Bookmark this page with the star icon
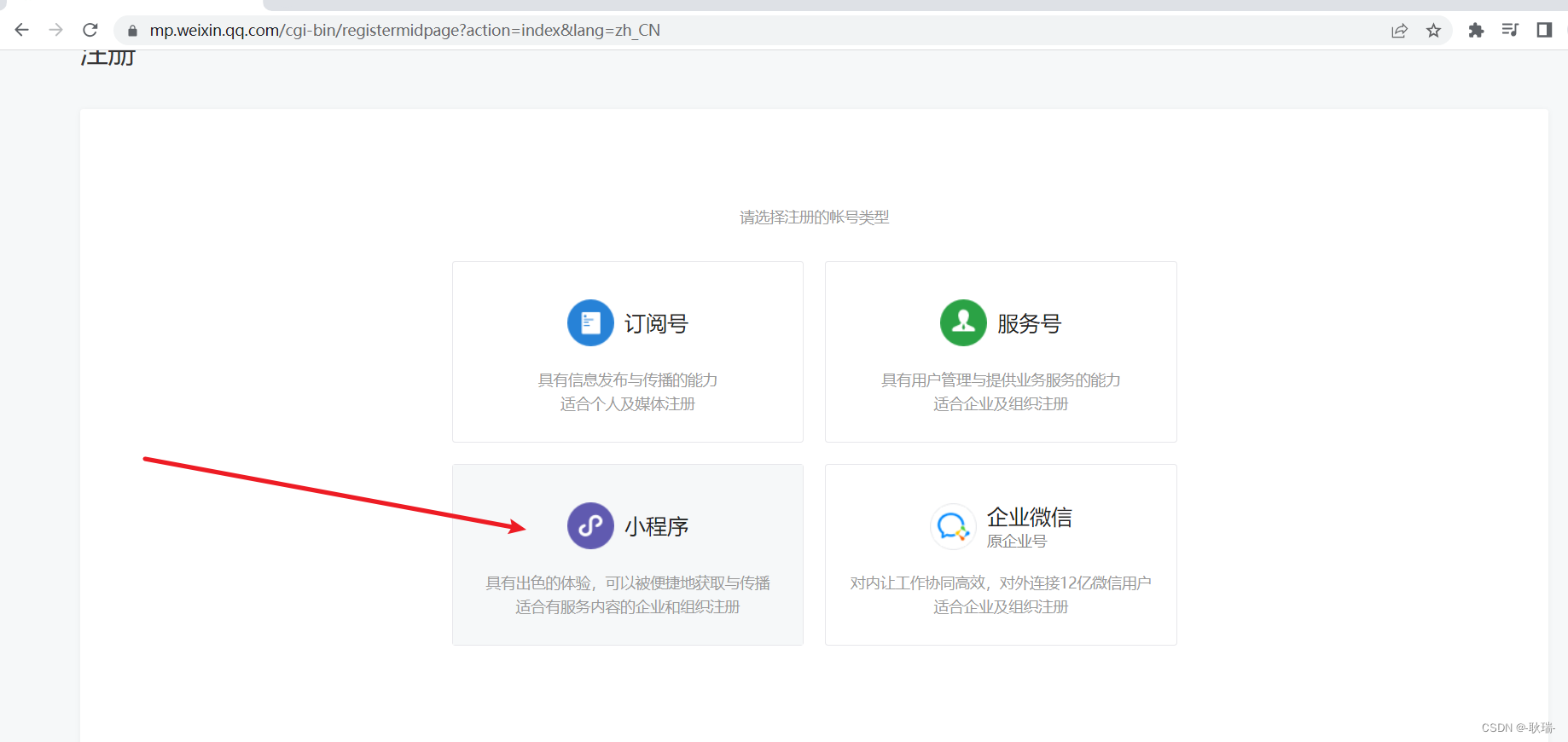Image resolution: width=1568 pixels, height=742 pixels. [1433, 31]
